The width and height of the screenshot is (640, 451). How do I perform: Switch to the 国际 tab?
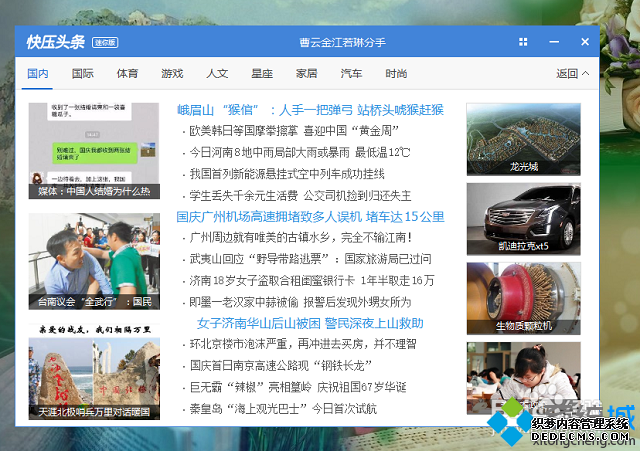tap(82, 74)
